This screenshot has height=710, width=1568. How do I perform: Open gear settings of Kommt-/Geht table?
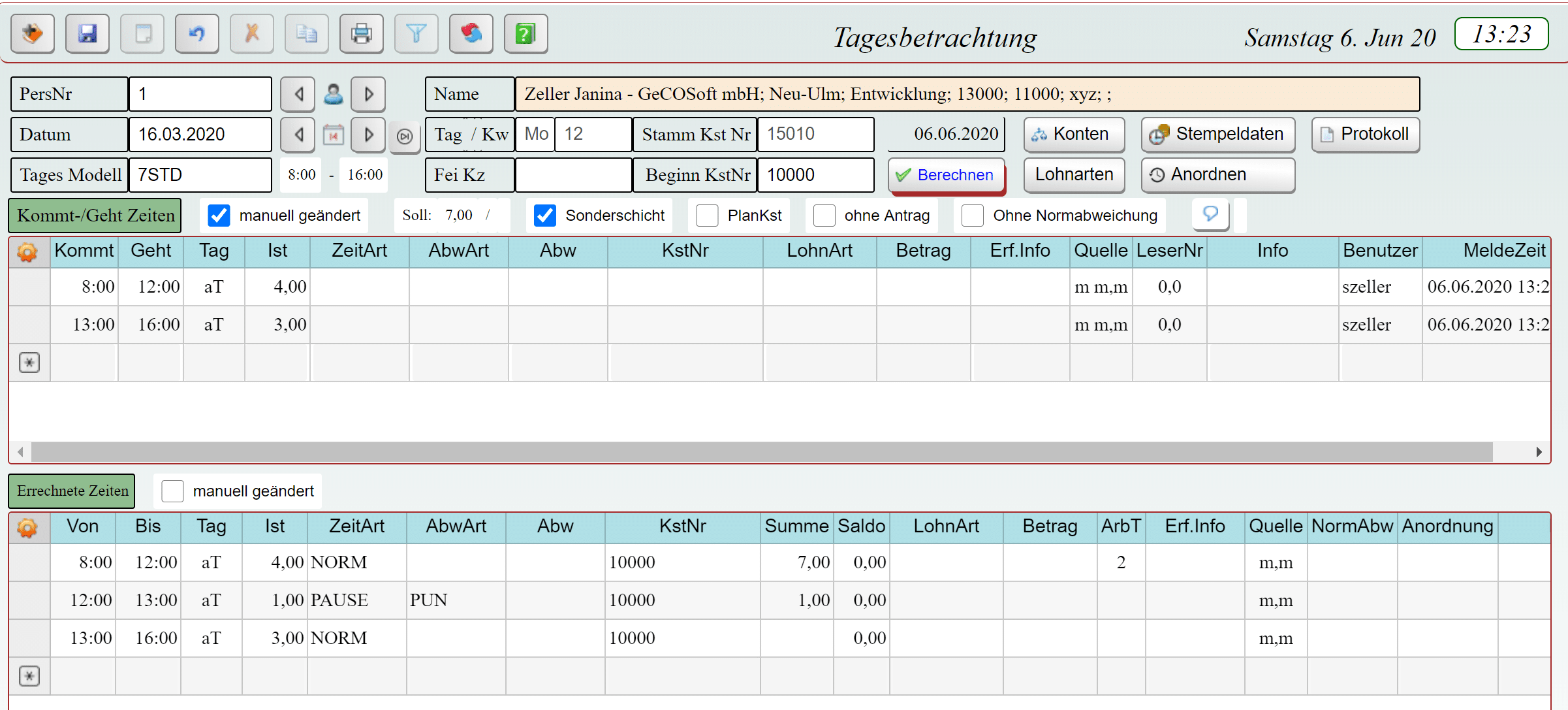[28, 252]
